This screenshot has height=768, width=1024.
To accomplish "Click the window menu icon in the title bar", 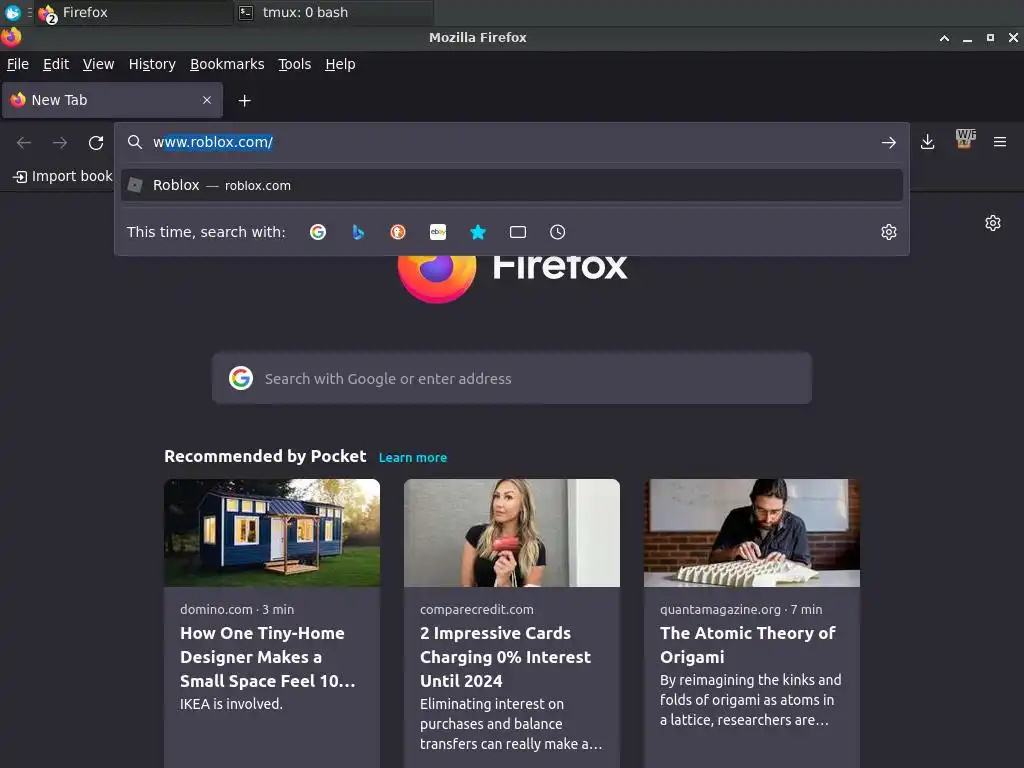I will (x=11, y=37).
